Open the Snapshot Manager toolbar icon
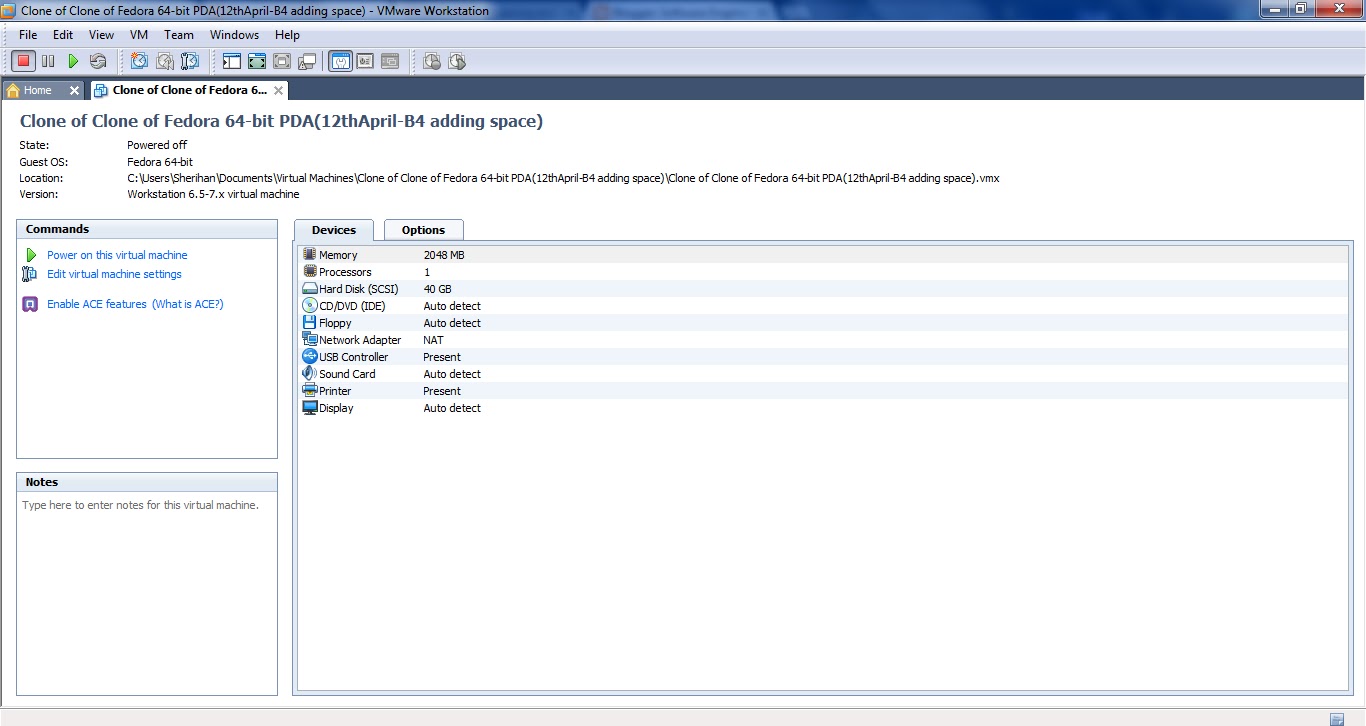The image size is (1366, 726). 190,61
